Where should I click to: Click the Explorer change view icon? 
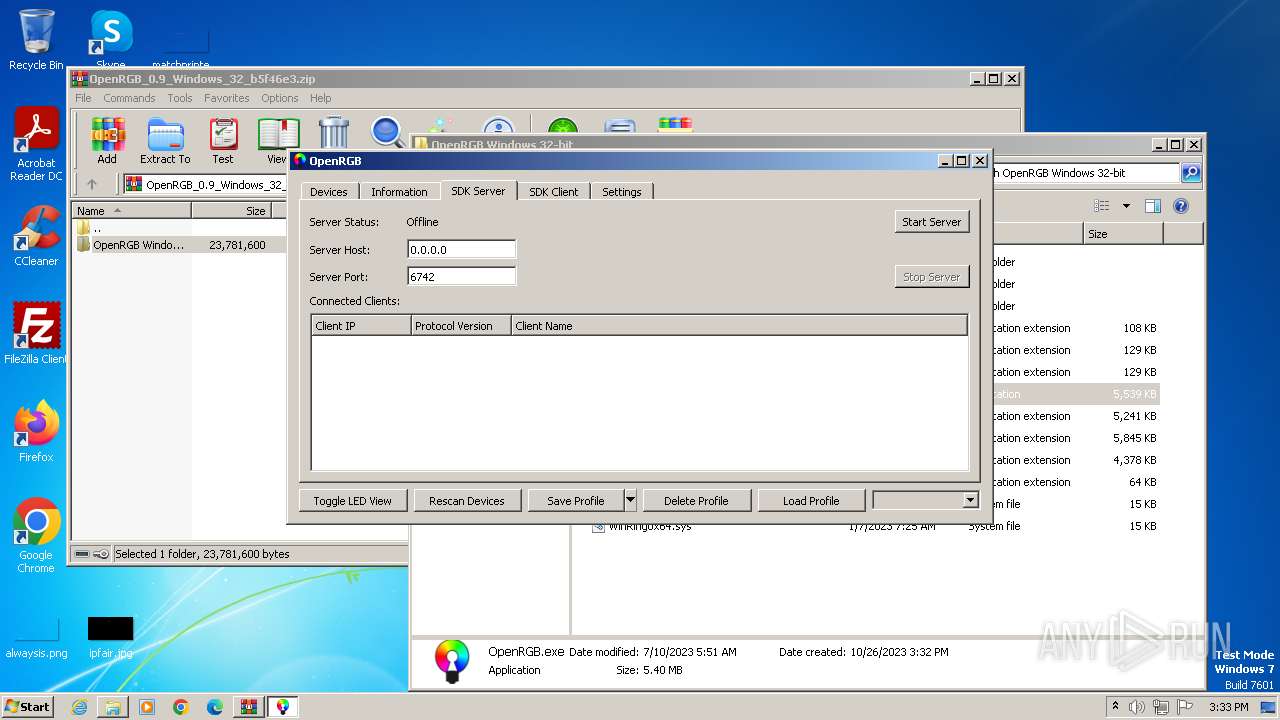1102,206
